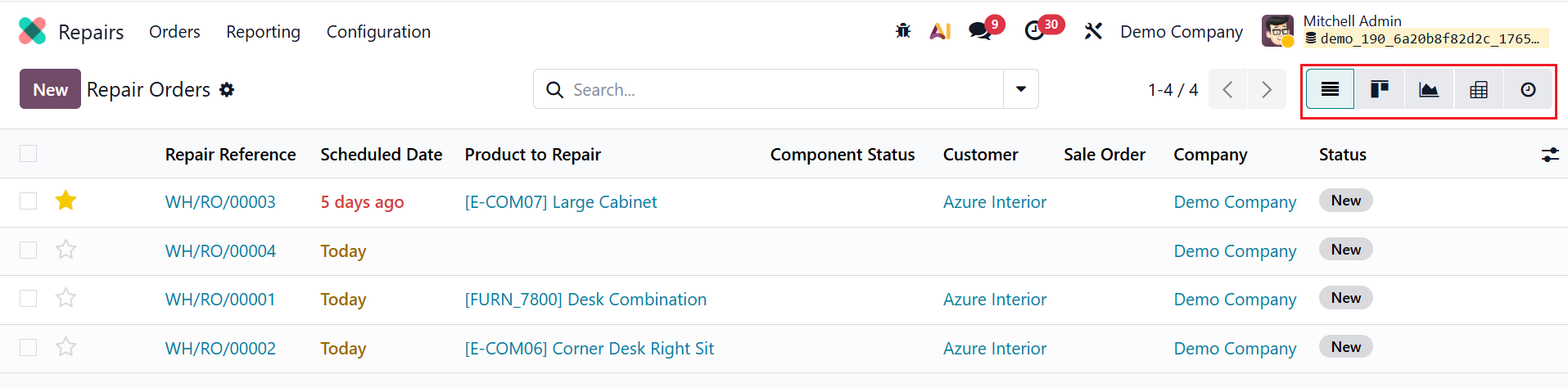Open the Repair Orders gear actions menu

point(227,89)
